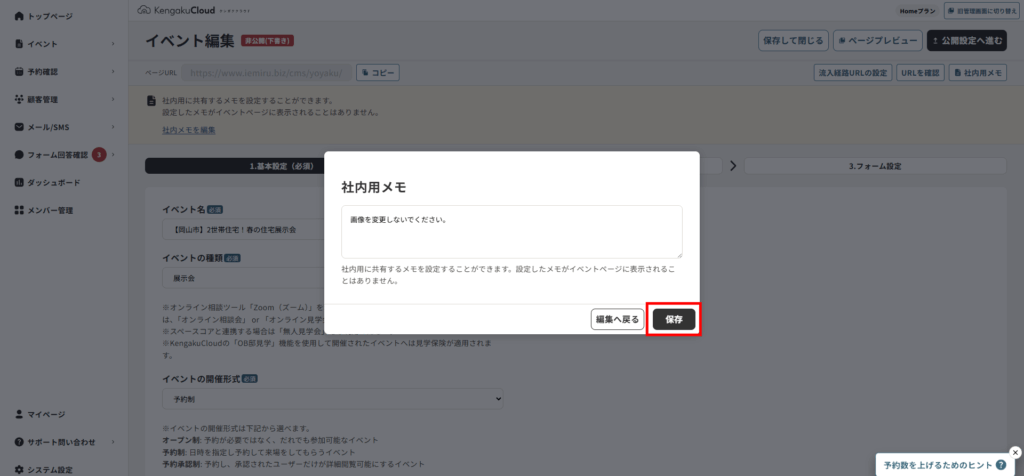This screenshot has width=1024, height=476.
Task: Click the 編集へ戻る button
Action: 618,319
